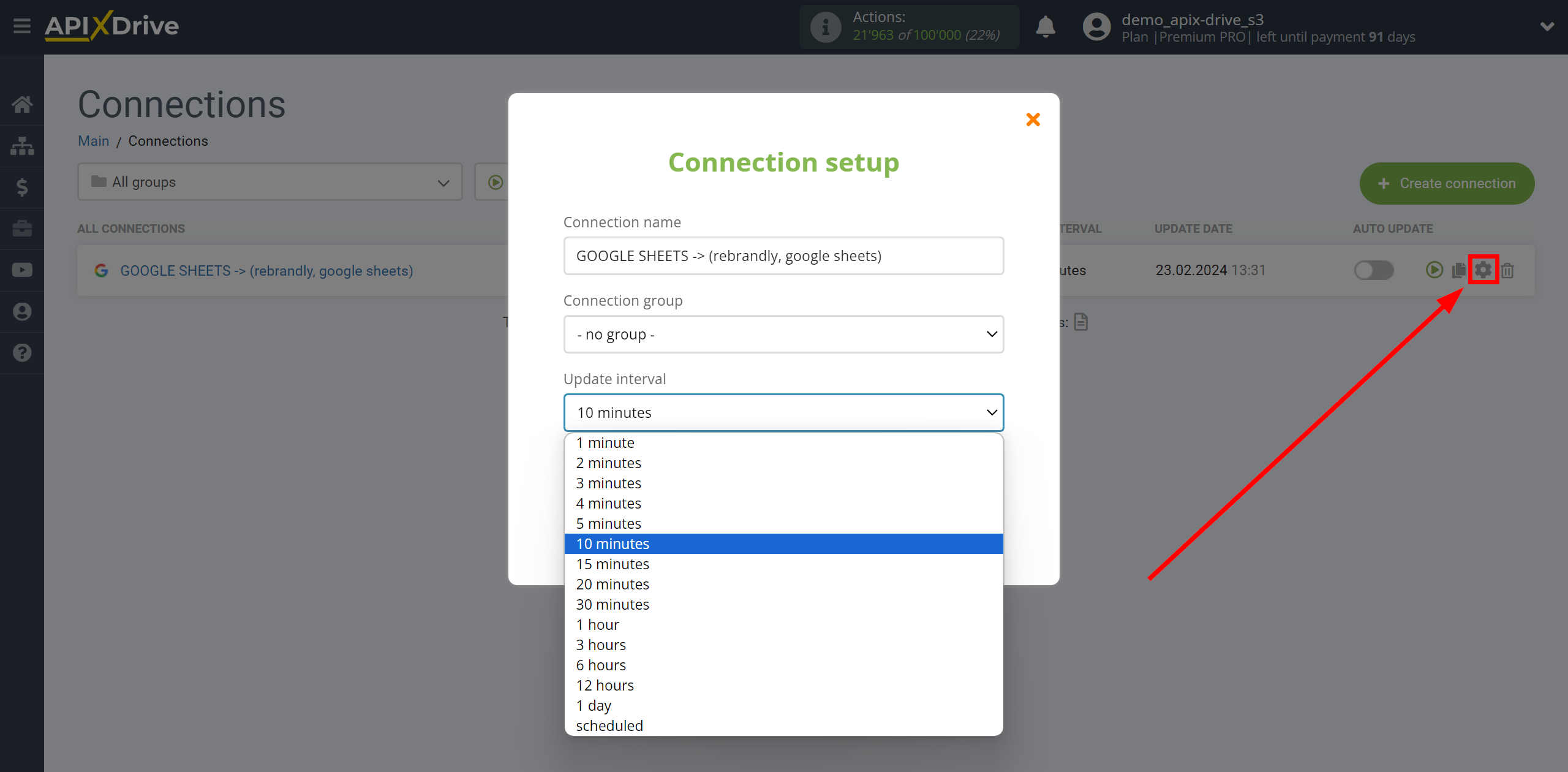
Task: Click the Connection name input field
Action: pos(783,254)
